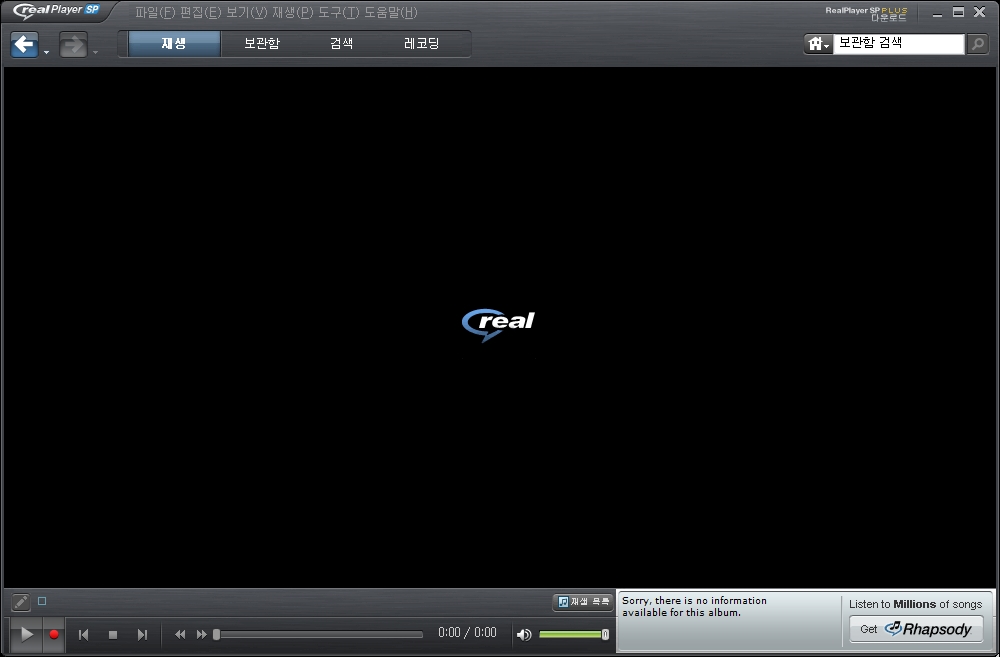The height and width of the screenshot is (657, 1000).
Task: Open the forward button history dropdown
Action: point(95,52)
